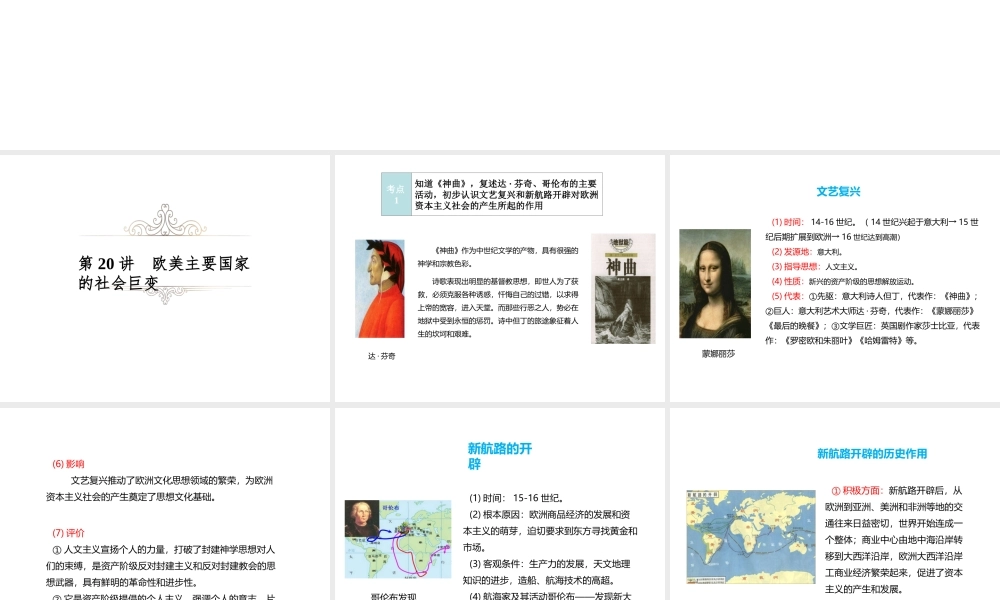This screenshot has height=600, width=1000.
Task: Select the 蒙娜丽莎 caption text
Action: (718, 353)
